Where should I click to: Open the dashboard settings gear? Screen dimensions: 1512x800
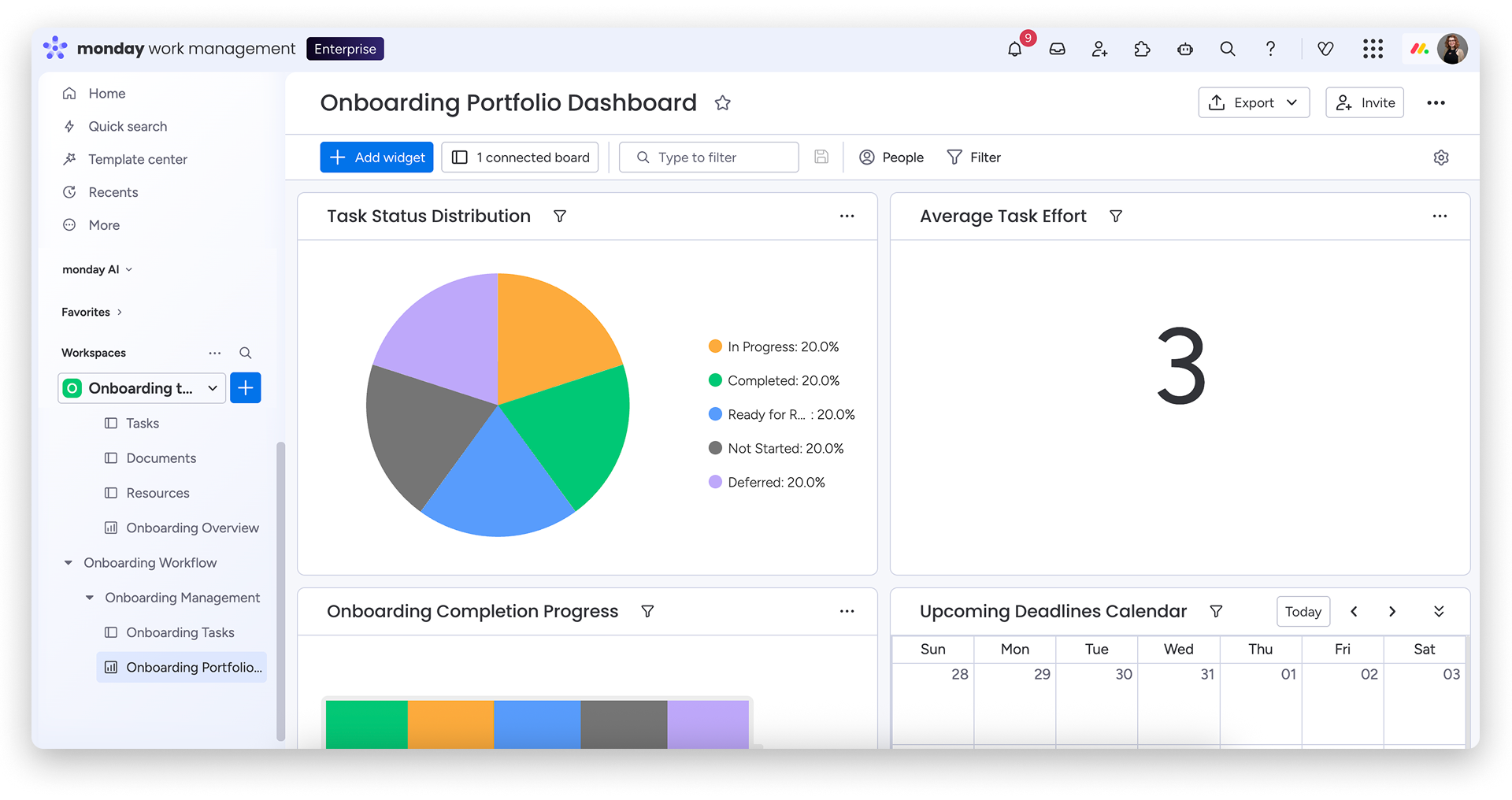(1440, 157)
